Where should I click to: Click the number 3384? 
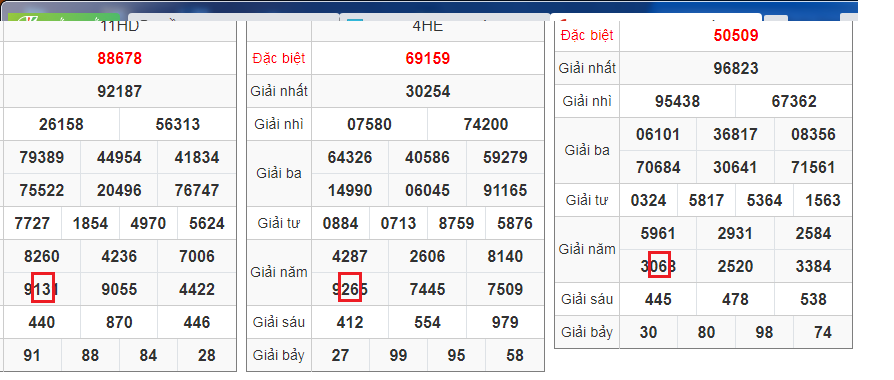[813, 267]
